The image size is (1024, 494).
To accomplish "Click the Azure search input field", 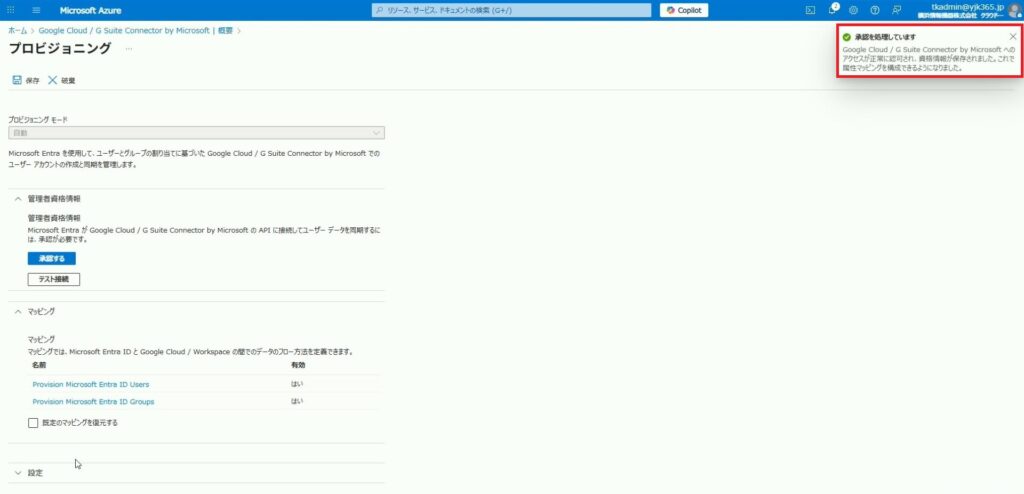I will 510,10.
